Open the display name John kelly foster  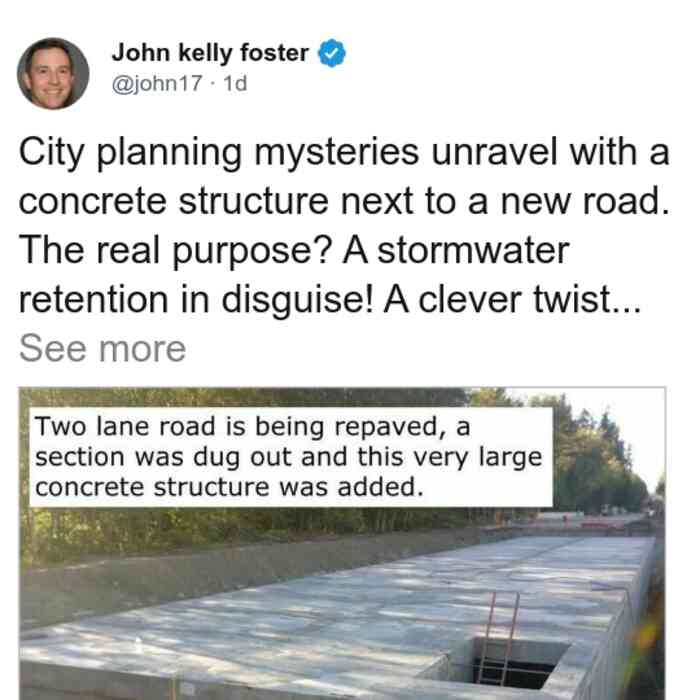coord(210,53)
